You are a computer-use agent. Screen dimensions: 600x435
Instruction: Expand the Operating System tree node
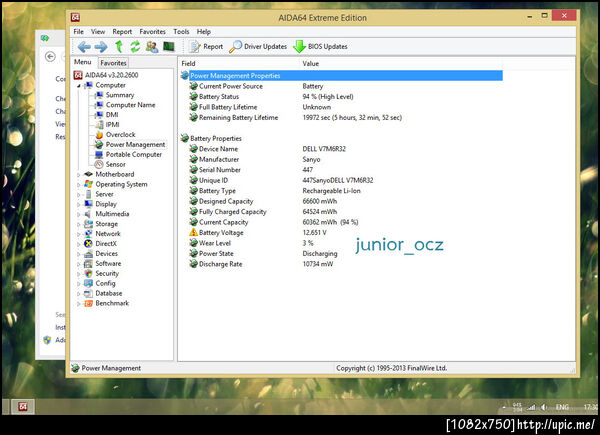[78, 184]
